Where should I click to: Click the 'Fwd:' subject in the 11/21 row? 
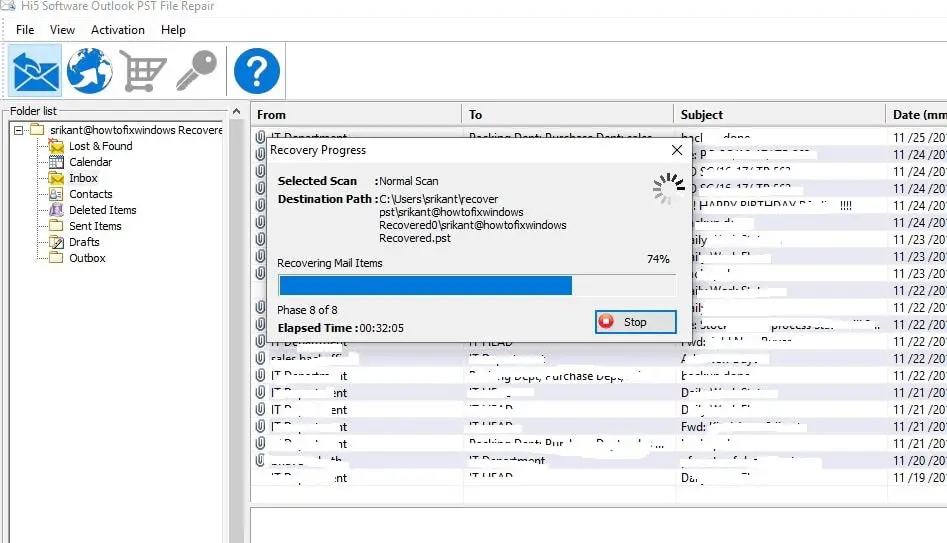click(x=693, y=427)
